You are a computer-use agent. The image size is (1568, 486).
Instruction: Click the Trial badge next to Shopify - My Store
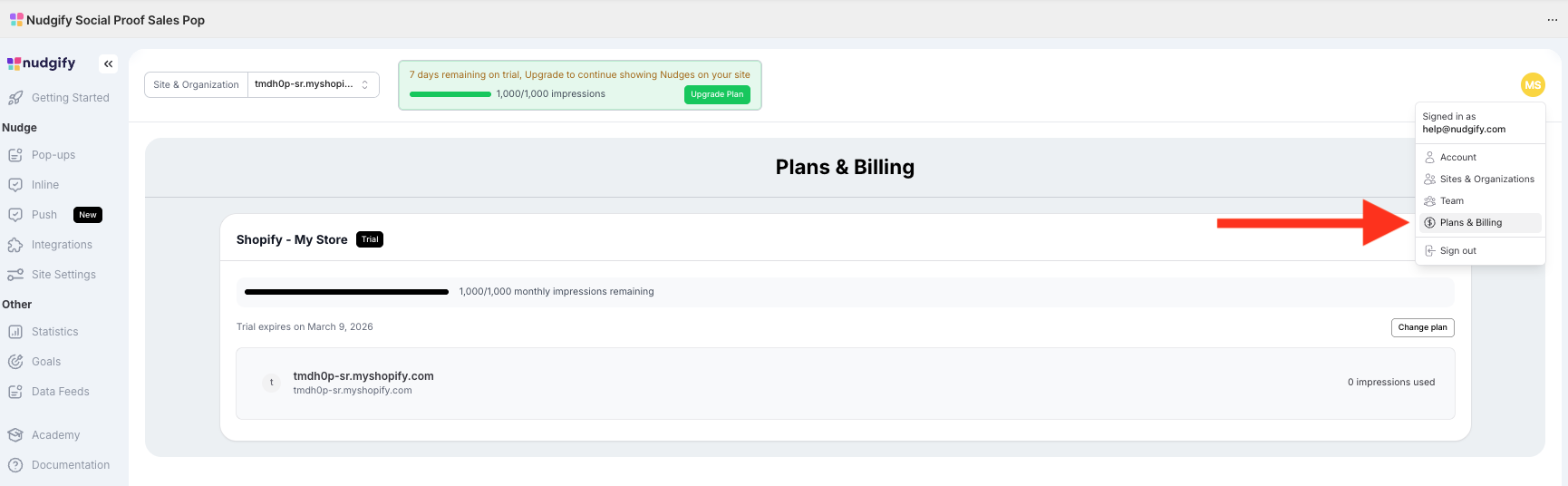point(370,239)
